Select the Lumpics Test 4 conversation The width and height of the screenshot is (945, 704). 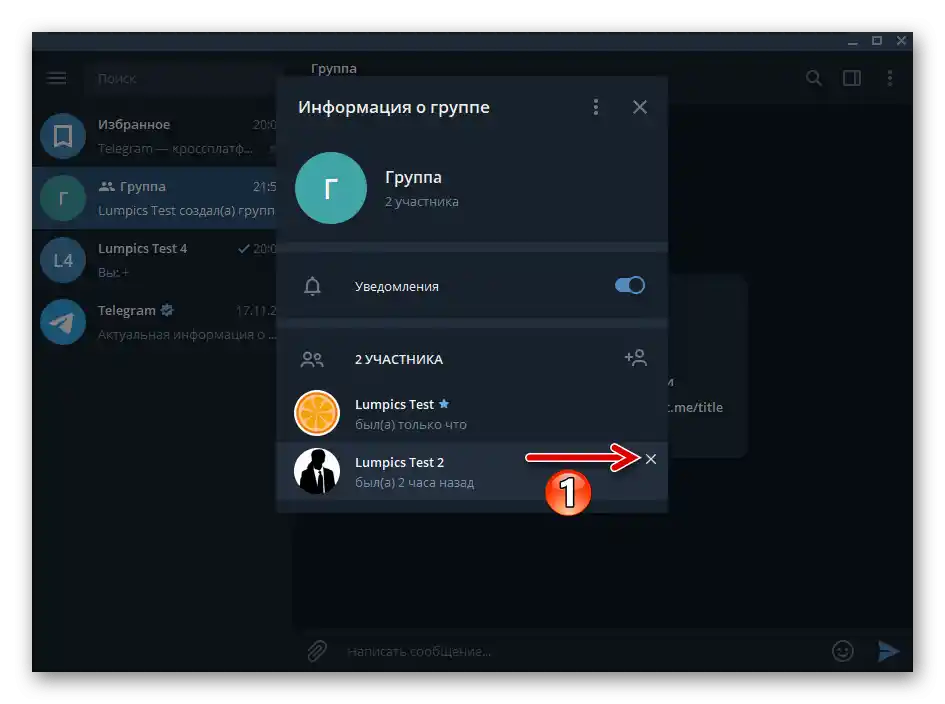[150, 259]
